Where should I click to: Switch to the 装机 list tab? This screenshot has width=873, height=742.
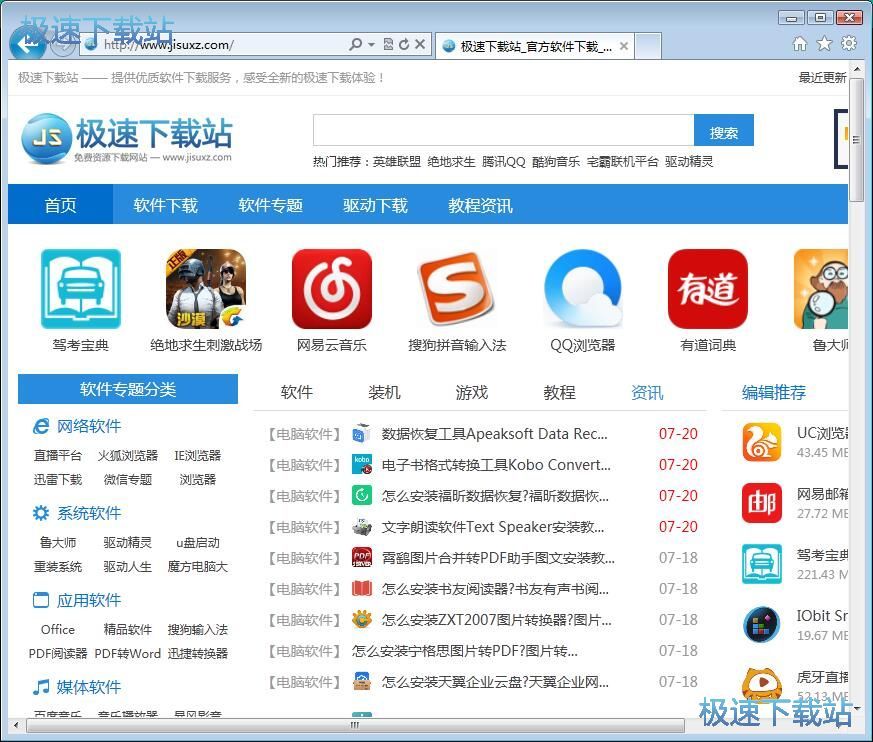point(384,392)
